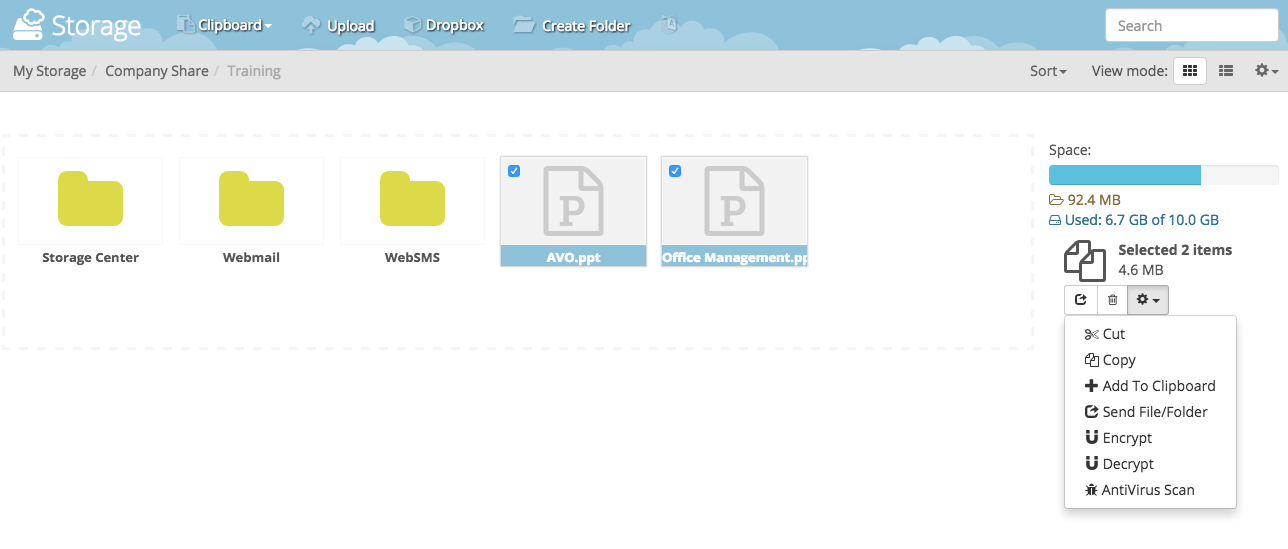The height and width of the screenshot is (549, 1288).
Task: Click the language translate icon in the toolbar
Action: [x=669, y=24]
